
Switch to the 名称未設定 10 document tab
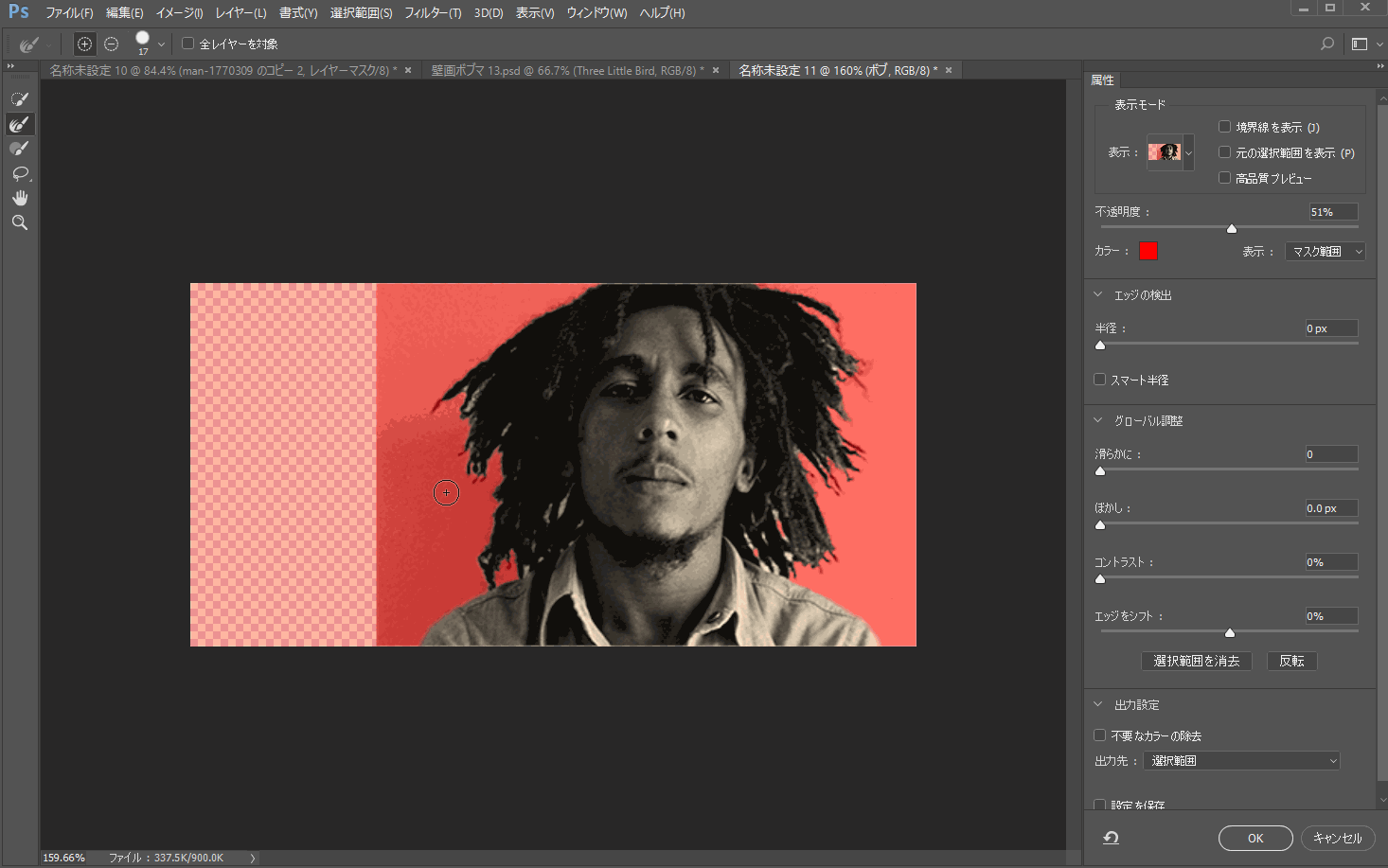pyautogui.click(x=223, y=71)
